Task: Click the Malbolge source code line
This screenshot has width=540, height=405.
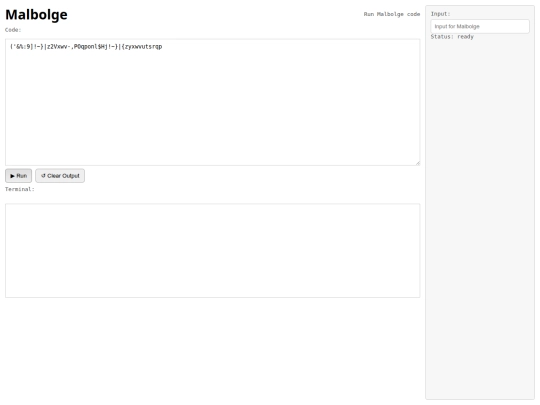Action: pos(86,46)
